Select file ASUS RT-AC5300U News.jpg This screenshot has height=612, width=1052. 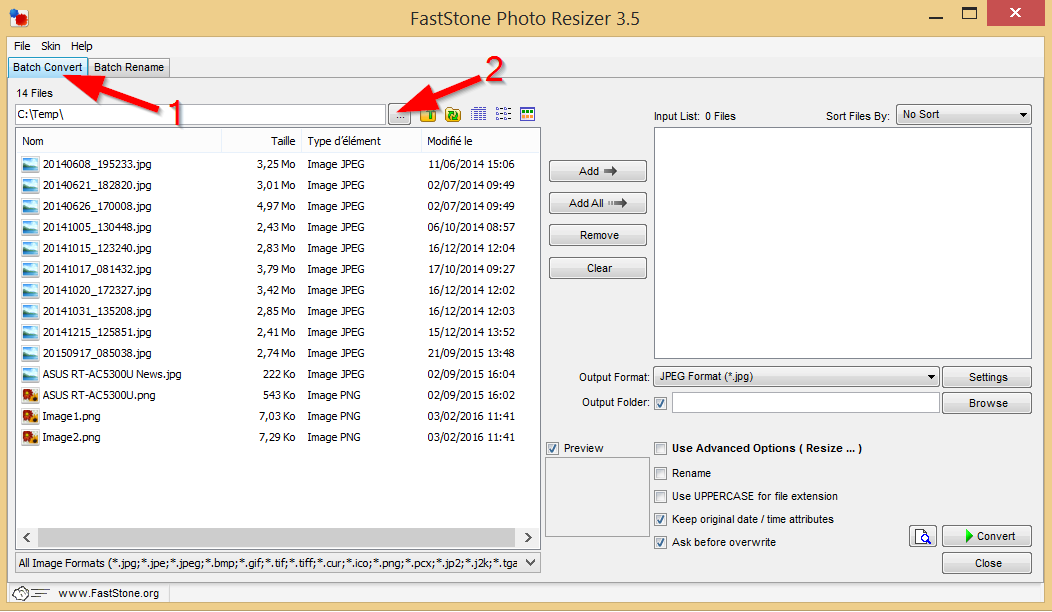pos(112,374)
